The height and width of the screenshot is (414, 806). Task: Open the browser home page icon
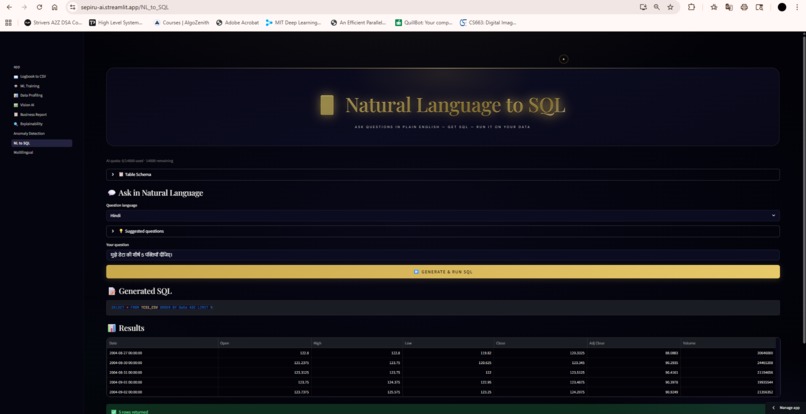click(x=54, y=7)
